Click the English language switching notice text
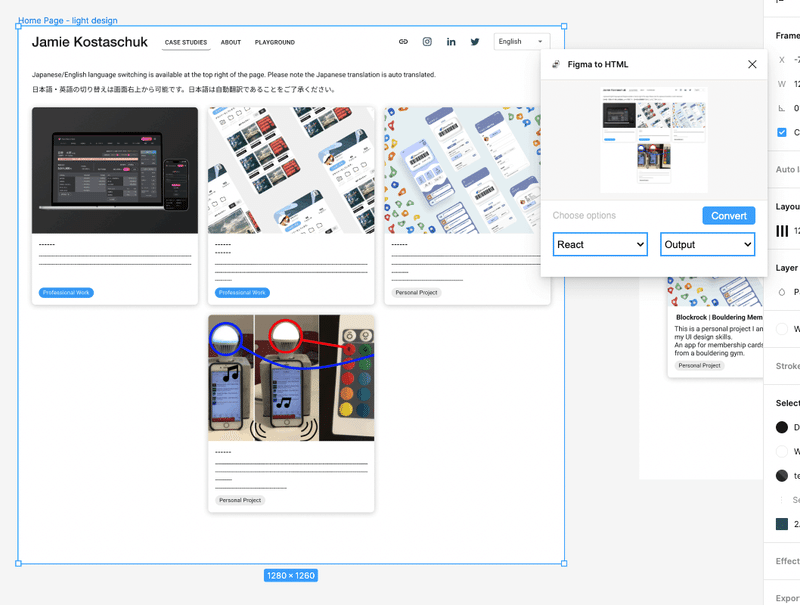Screen dimensions: 800x605 click(x=234, y=74)
